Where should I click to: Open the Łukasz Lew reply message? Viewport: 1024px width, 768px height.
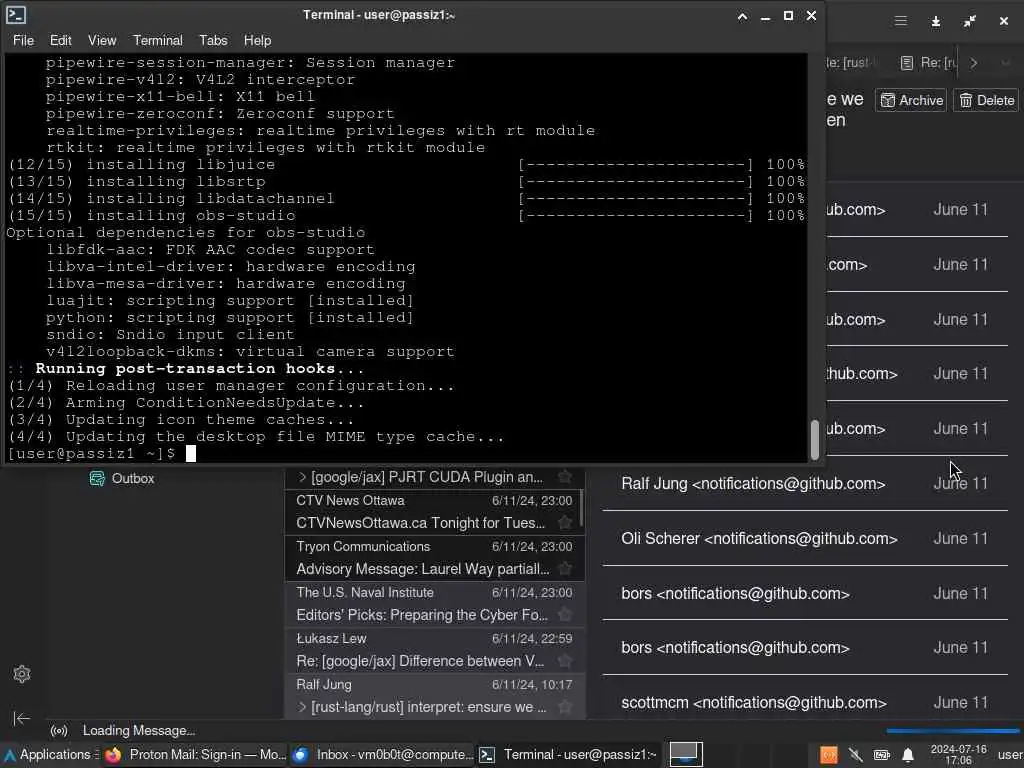click(434, 650)
